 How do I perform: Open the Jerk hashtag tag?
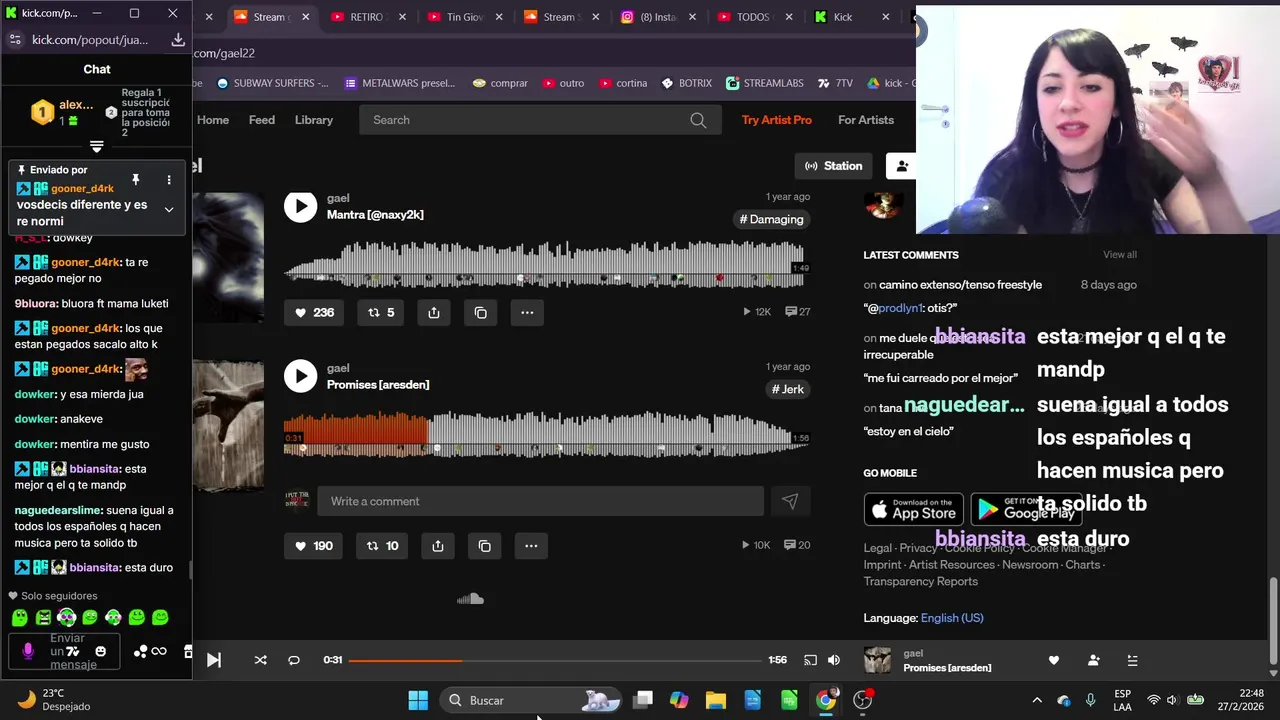[787, 389]
